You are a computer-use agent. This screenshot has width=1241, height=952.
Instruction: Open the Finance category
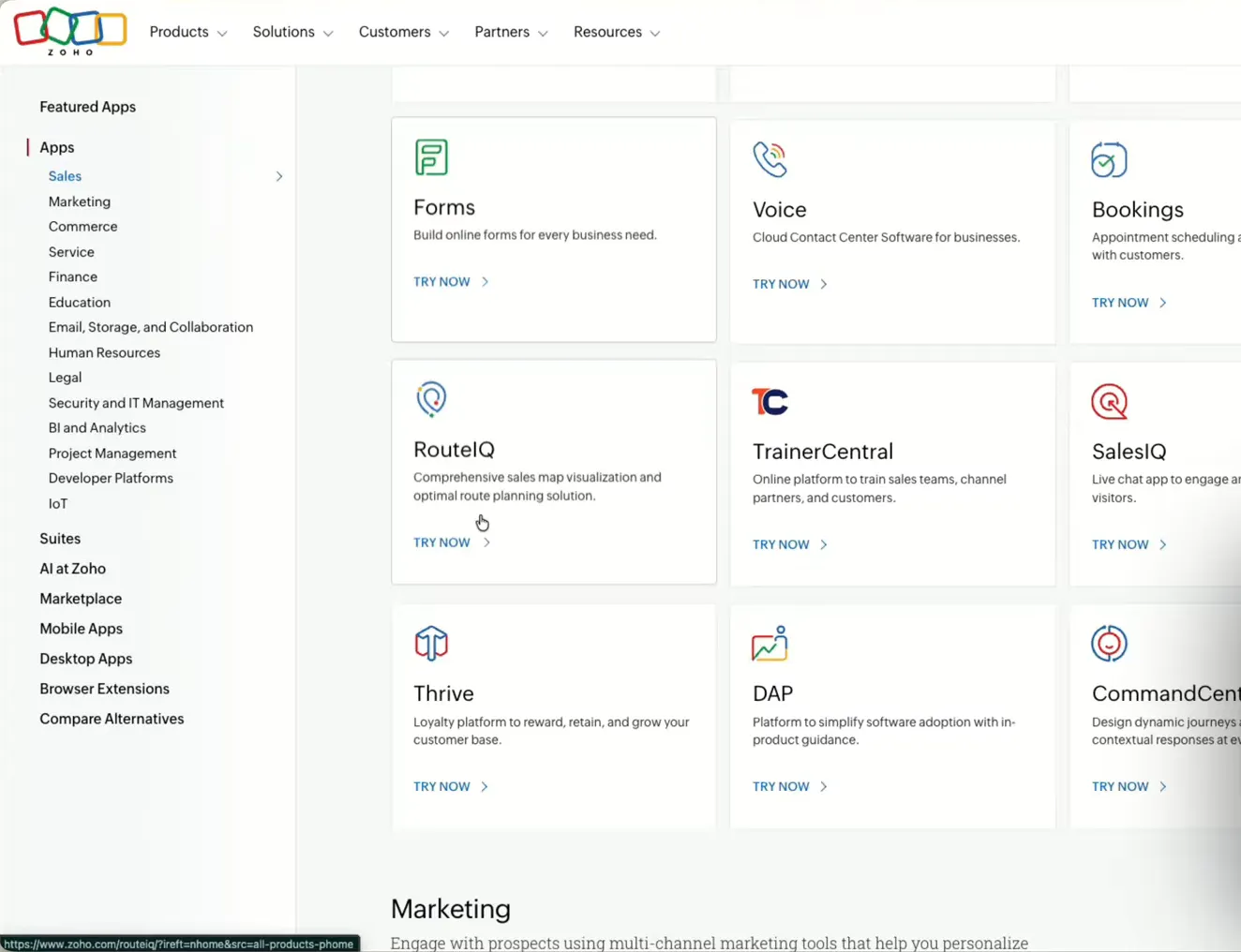pos(73,276)
